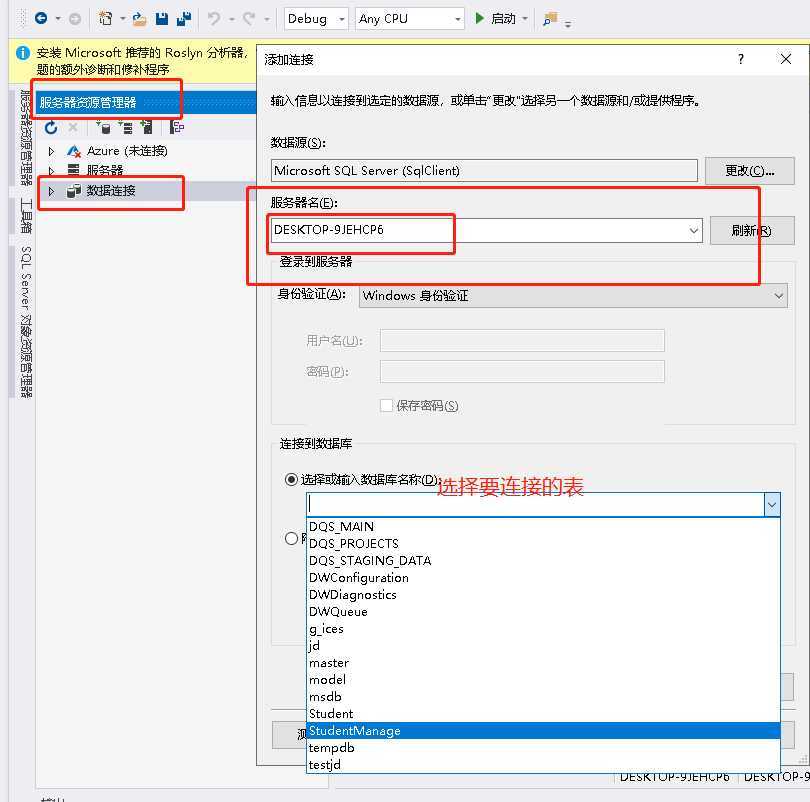Click the Navigate Backward arrow icon

[x=41, y=19]
